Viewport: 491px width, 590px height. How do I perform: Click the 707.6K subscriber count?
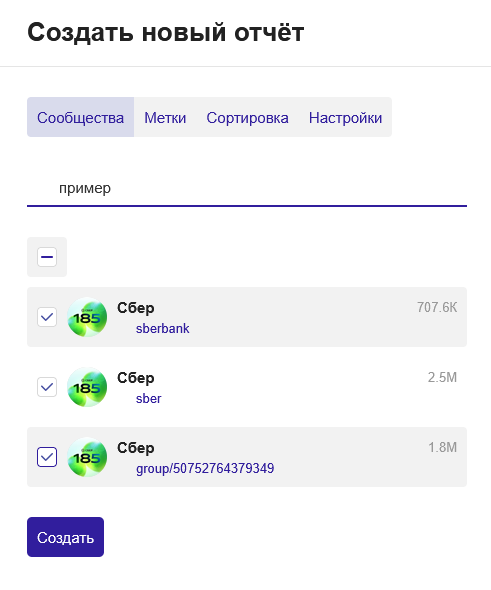coord(437,307)
